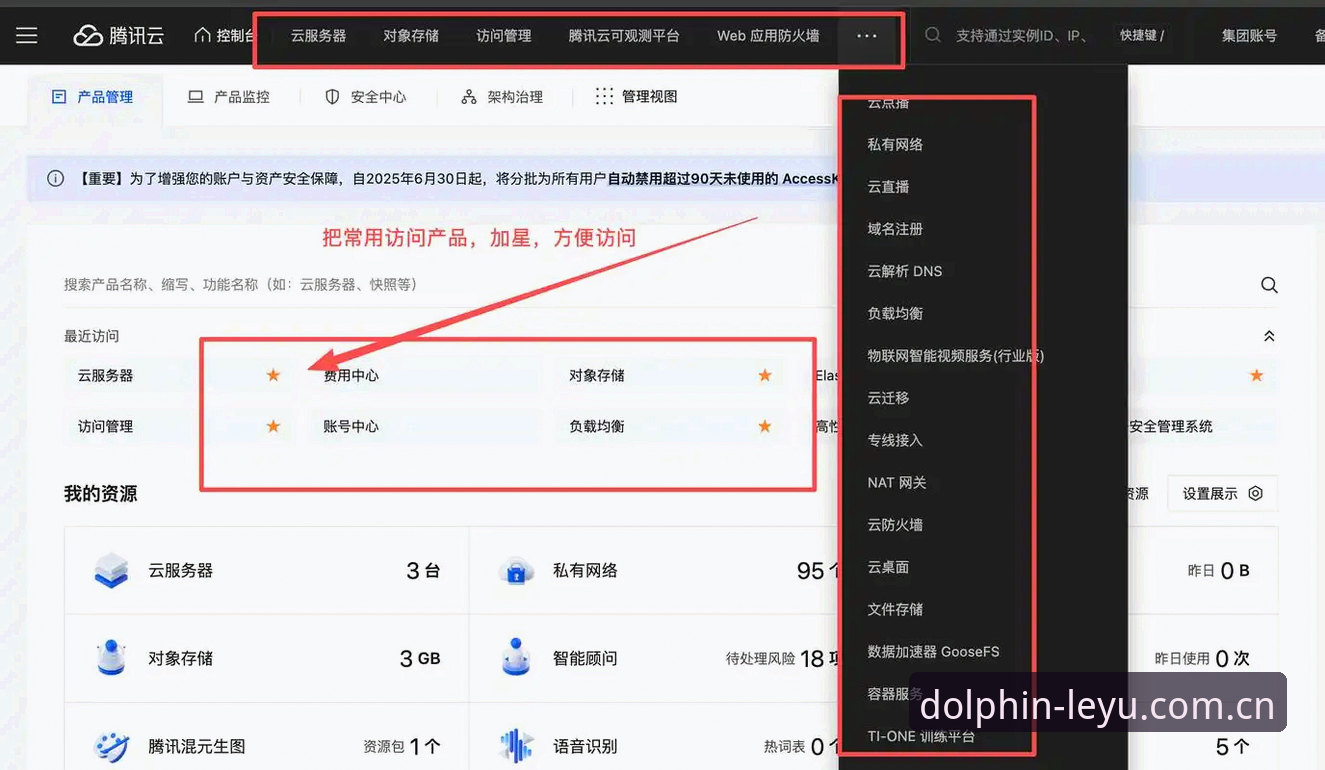Click the product search magnifier icon

[1269, 285]
